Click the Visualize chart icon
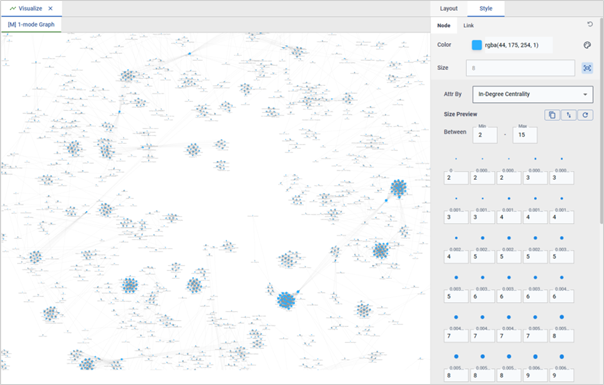 (x=13, y=8)
